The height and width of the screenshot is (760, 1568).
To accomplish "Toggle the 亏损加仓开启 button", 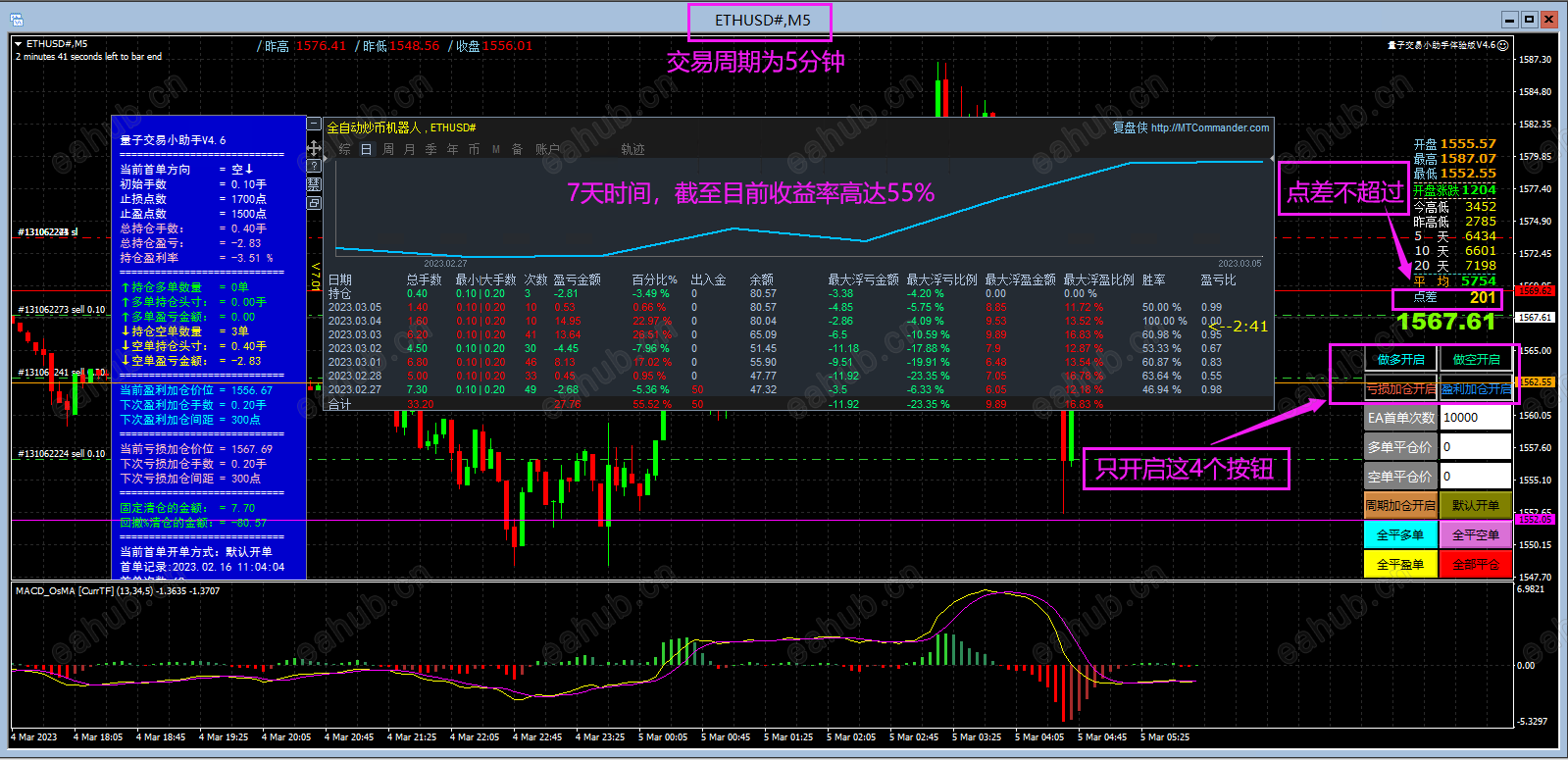I will click(1400, 389).
